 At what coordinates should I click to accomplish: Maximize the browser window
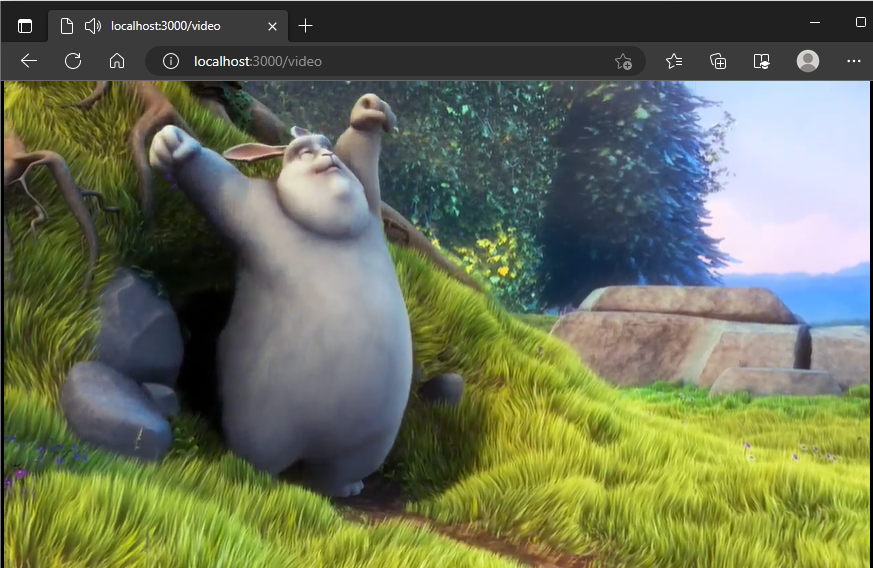point(860,22)
